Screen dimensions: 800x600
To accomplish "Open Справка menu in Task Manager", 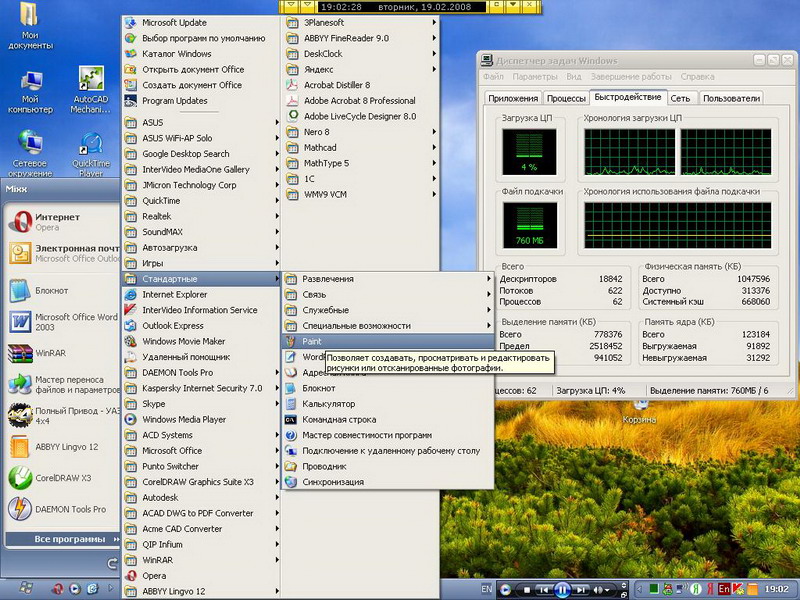I will 697,77.
